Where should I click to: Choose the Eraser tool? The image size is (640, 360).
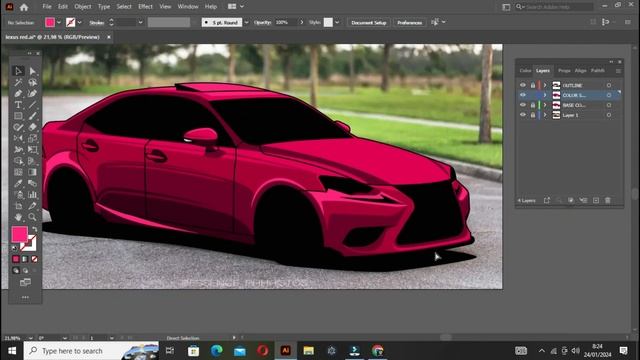coord(33,127)
